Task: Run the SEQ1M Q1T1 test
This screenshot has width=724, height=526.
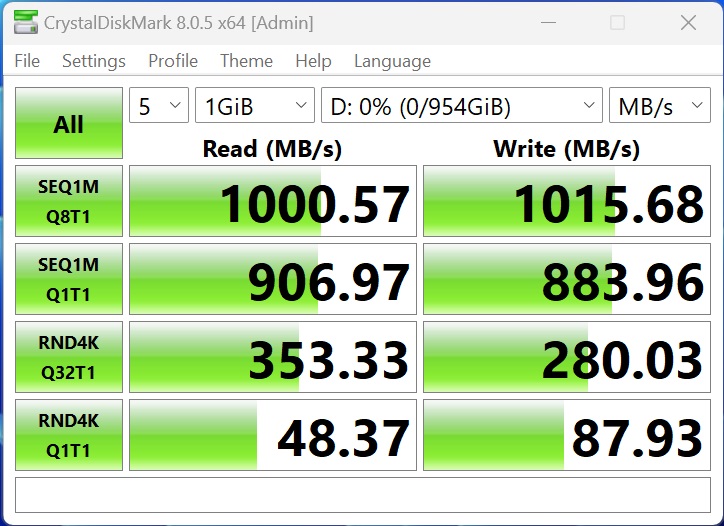Action: click(69, 279)
